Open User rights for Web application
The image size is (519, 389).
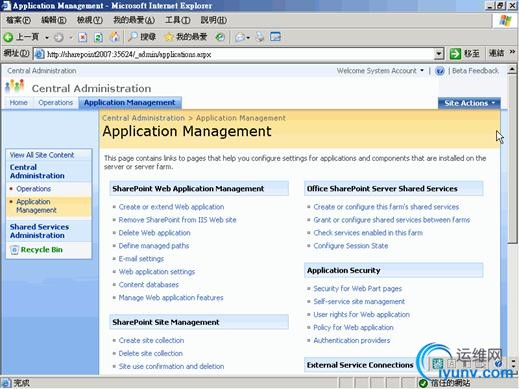[x=361, y=315]
